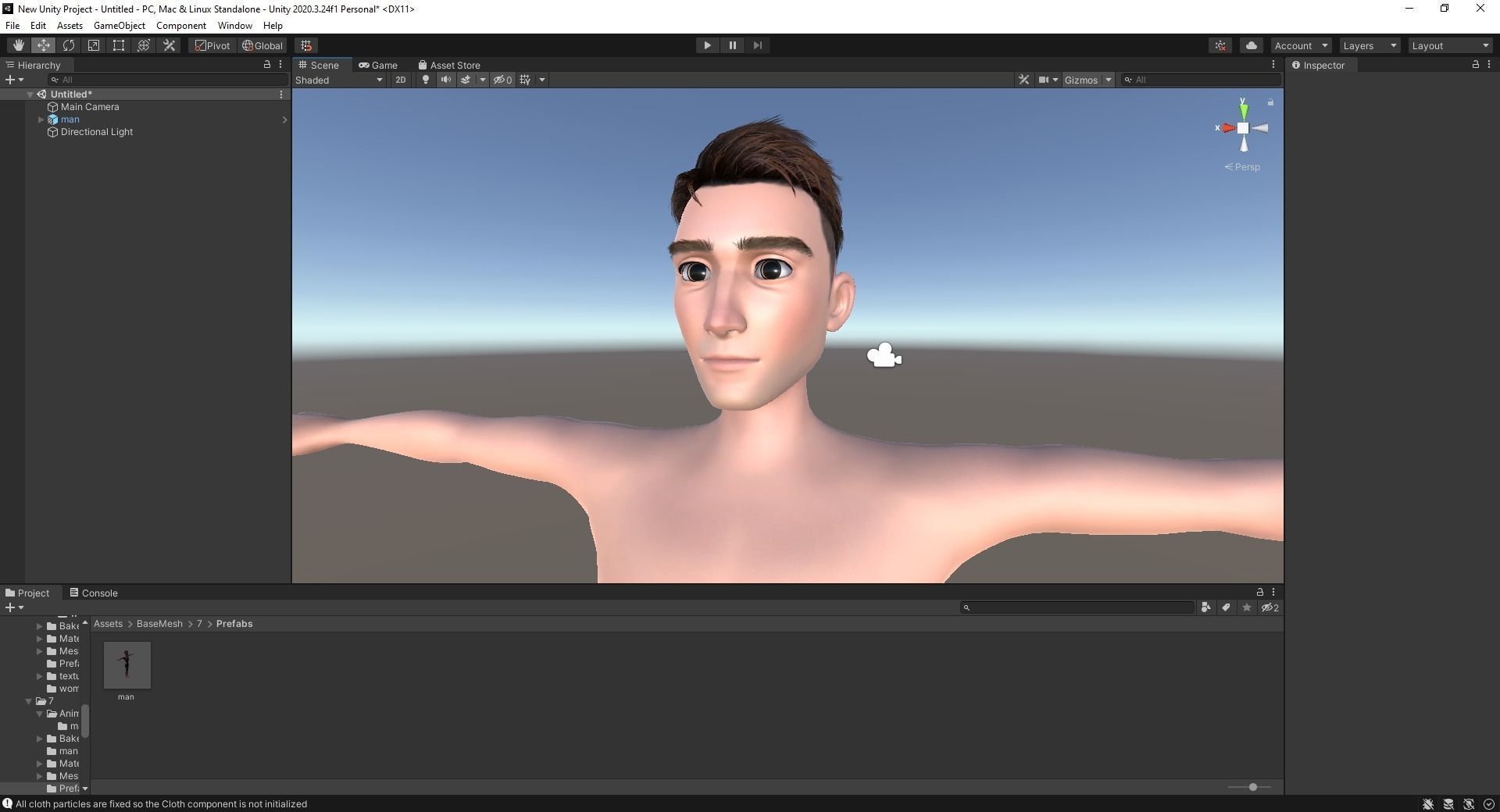Screen dimensions: 1500x812
Task: Open Hierarchy panel three-dot menu
Action: (280, 65)
